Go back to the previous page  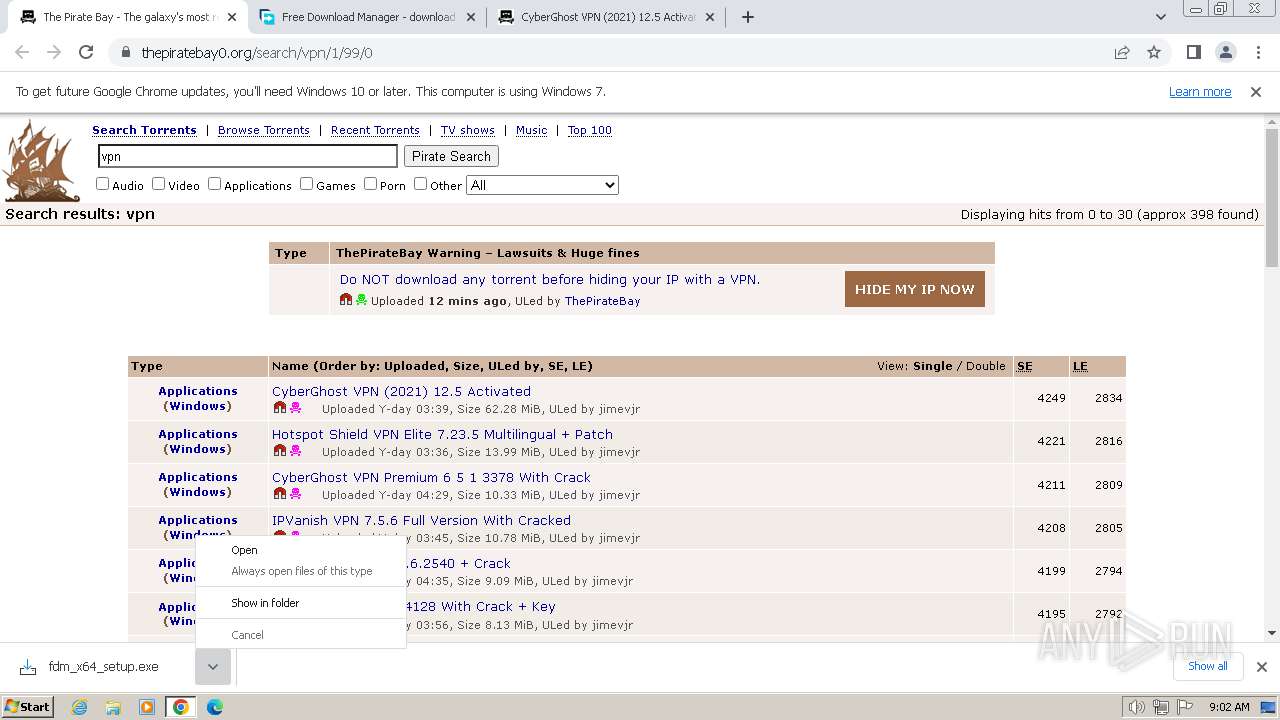pos(22,52)
